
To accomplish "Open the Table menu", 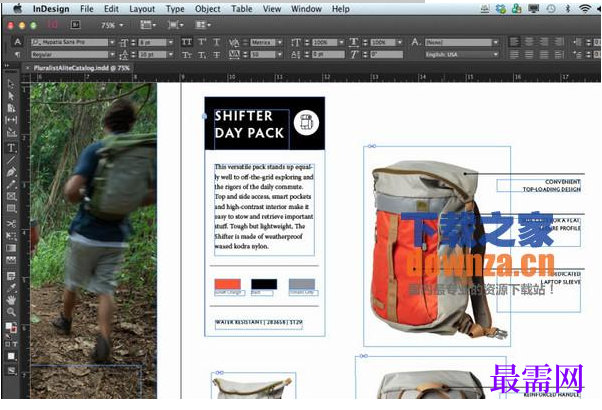I will click(x=241, y=8).
